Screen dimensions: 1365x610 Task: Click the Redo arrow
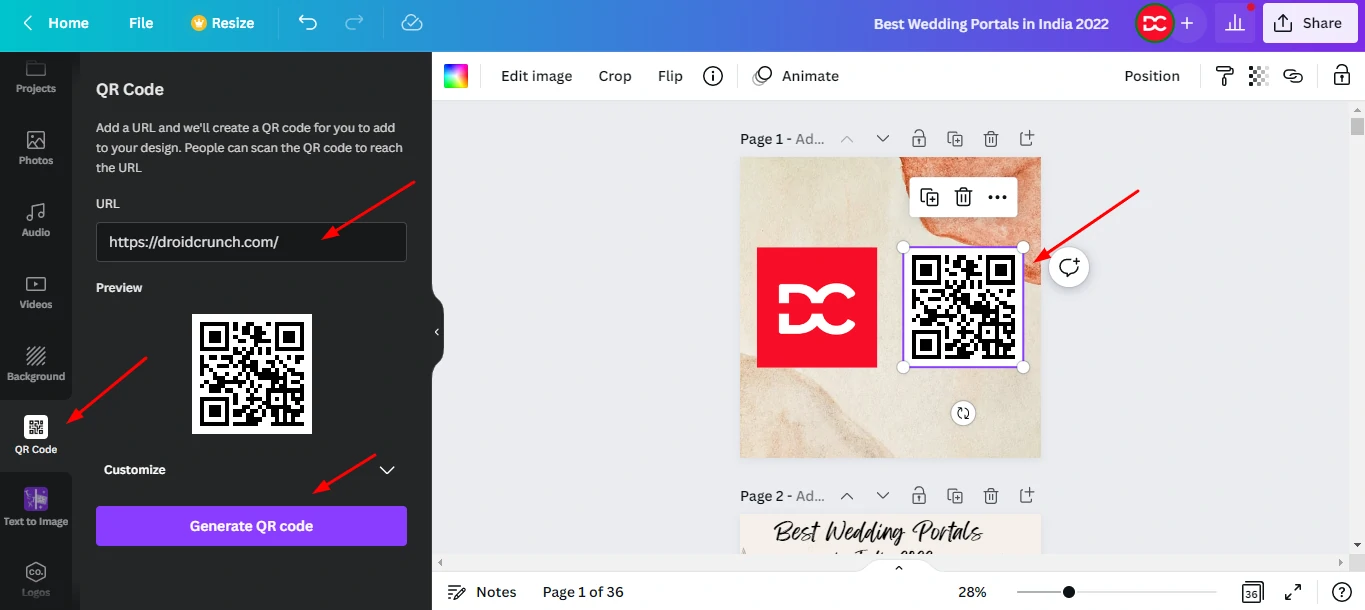point(354,22)
